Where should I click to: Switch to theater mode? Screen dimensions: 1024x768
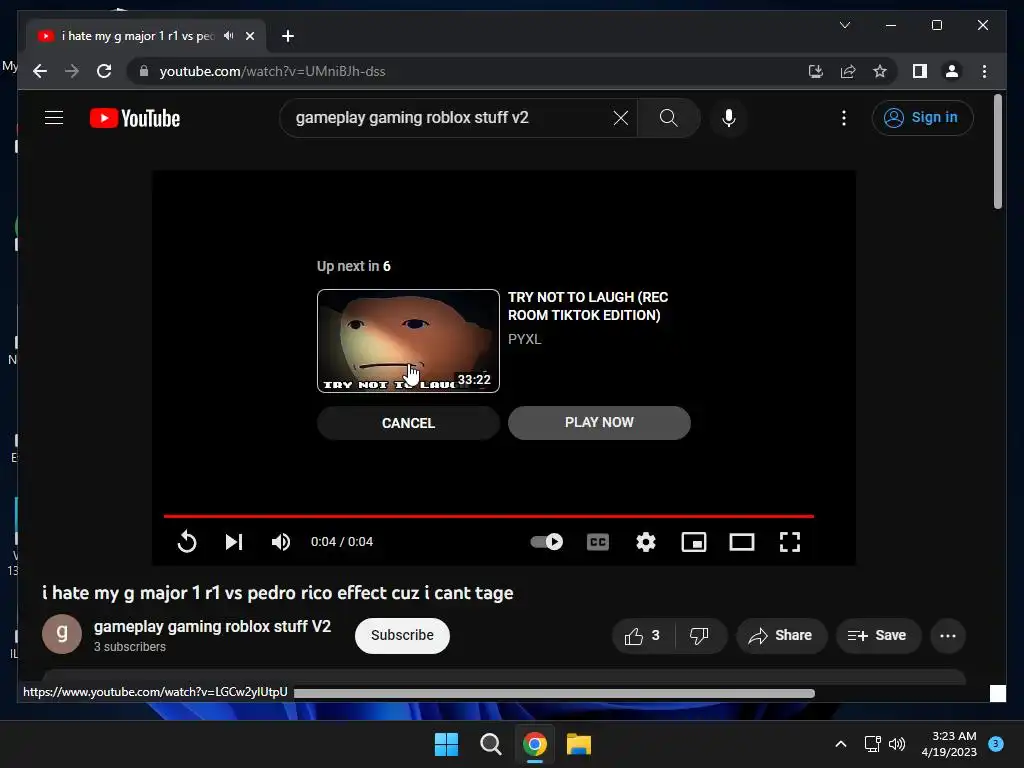click(x=742, y=542)
